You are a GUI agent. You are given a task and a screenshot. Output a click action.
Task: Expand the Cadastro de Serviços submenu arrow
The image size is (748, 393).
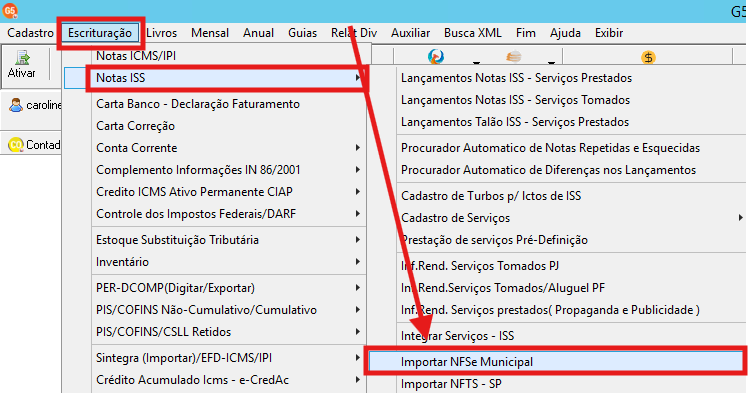pyautogui.click(x=740, y=218)
